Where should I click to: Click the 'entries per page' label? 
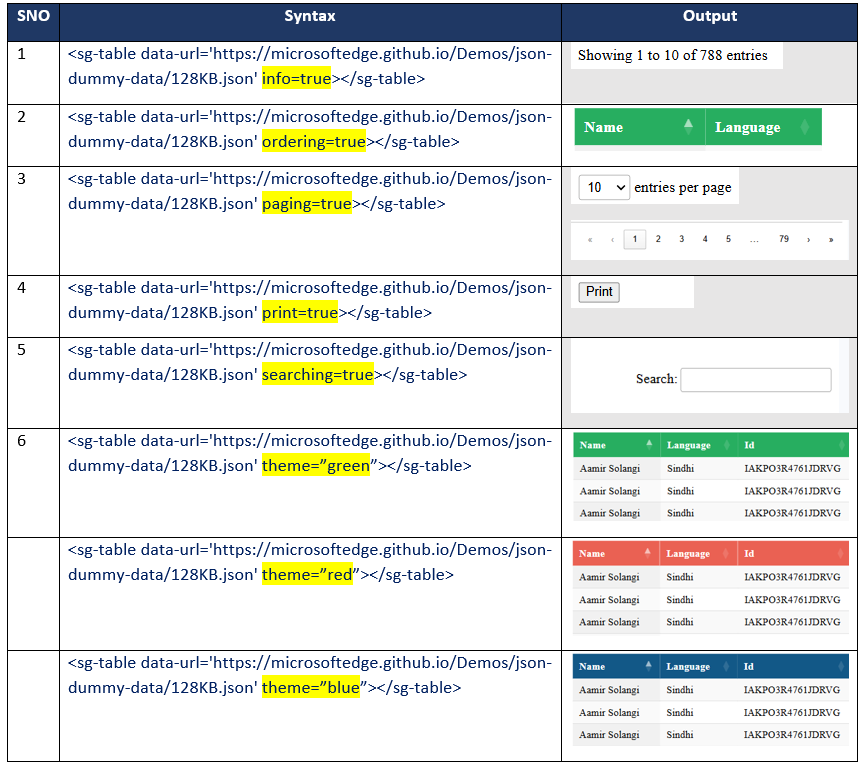point(683,188)
